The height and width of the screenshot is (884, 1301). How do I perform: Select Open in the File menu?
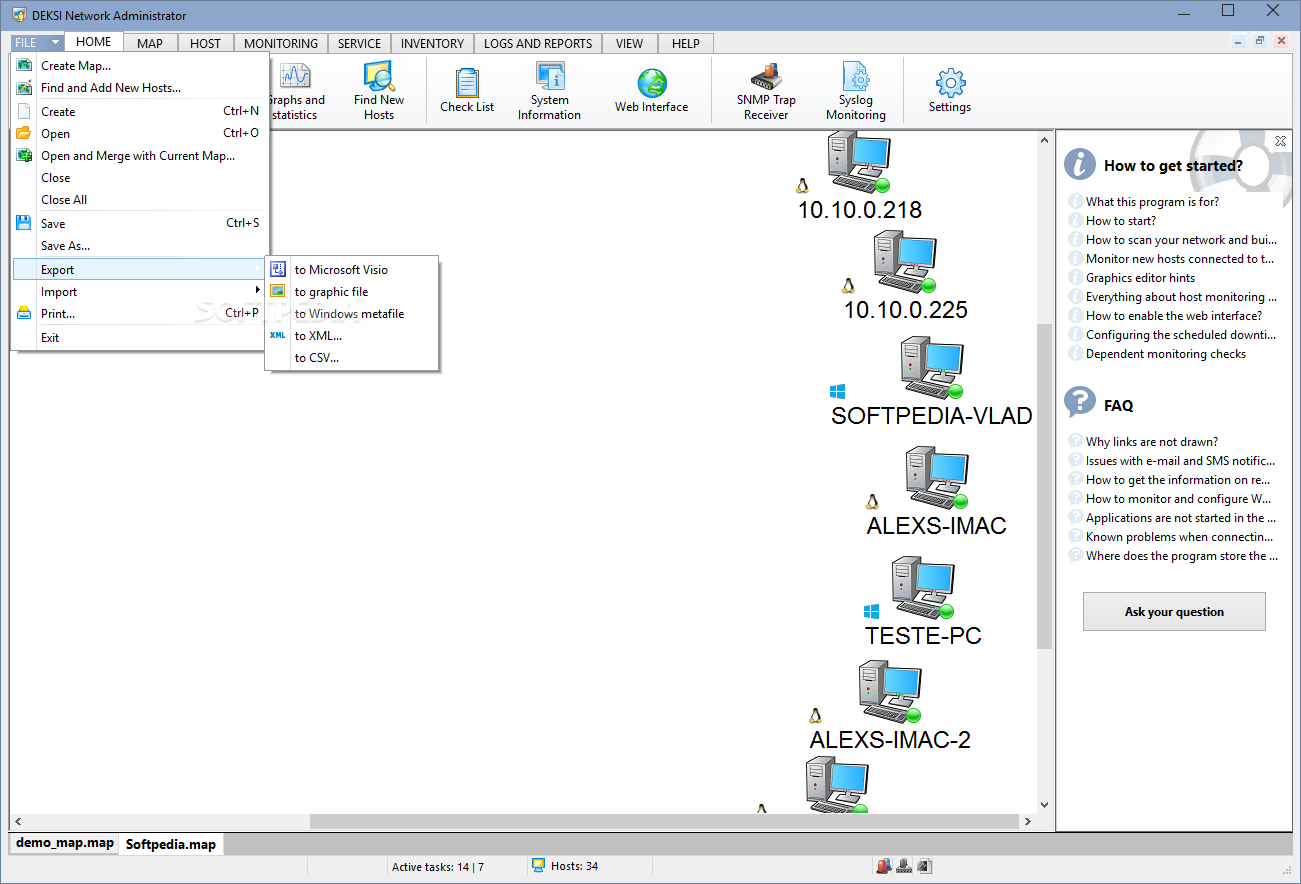click(139, 134)
